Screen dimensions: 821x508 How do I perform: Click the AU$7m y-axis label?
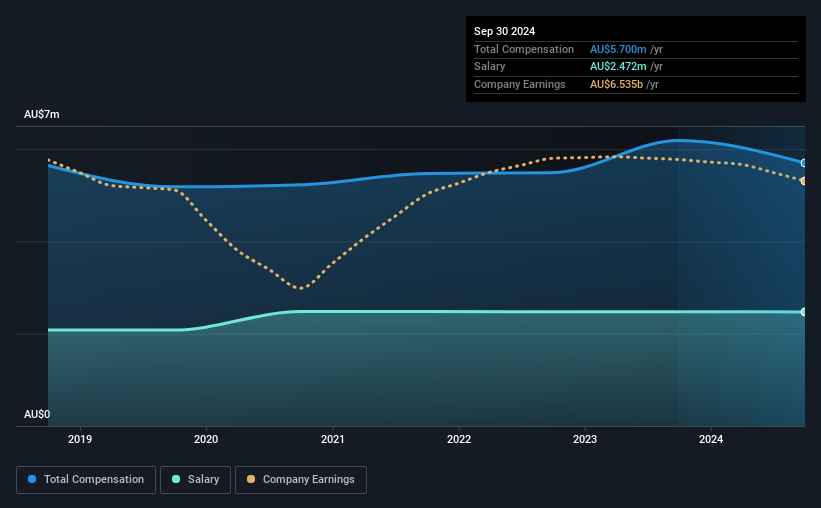pos(41,114)
